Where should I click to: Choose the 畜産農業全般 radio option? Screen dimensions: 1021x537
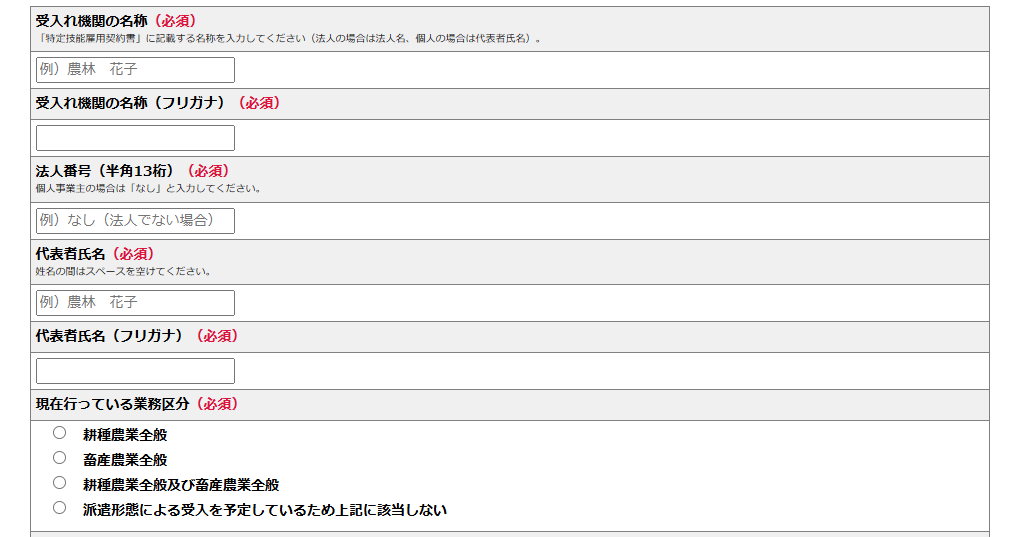point(59,458)
